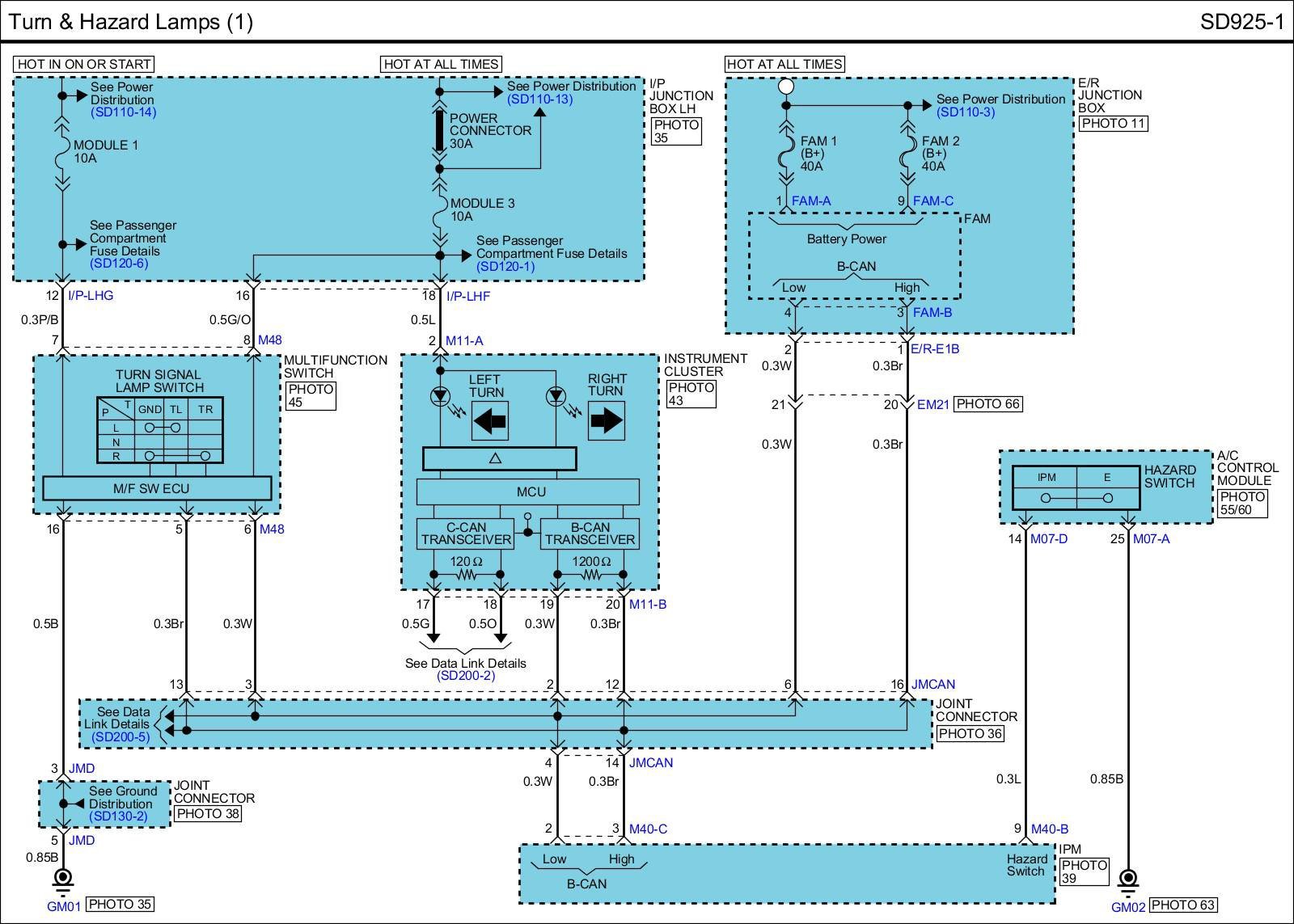Open the SD110-14 power distribution link
1294x924 pixels.
click(x=123, y=112)
